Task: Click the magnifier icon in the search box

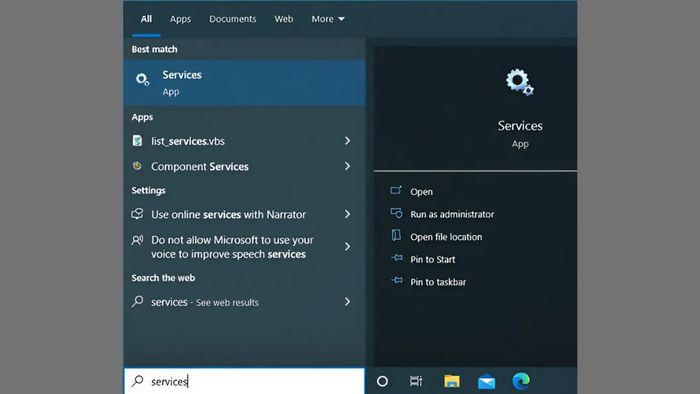Action: point(138,381)
